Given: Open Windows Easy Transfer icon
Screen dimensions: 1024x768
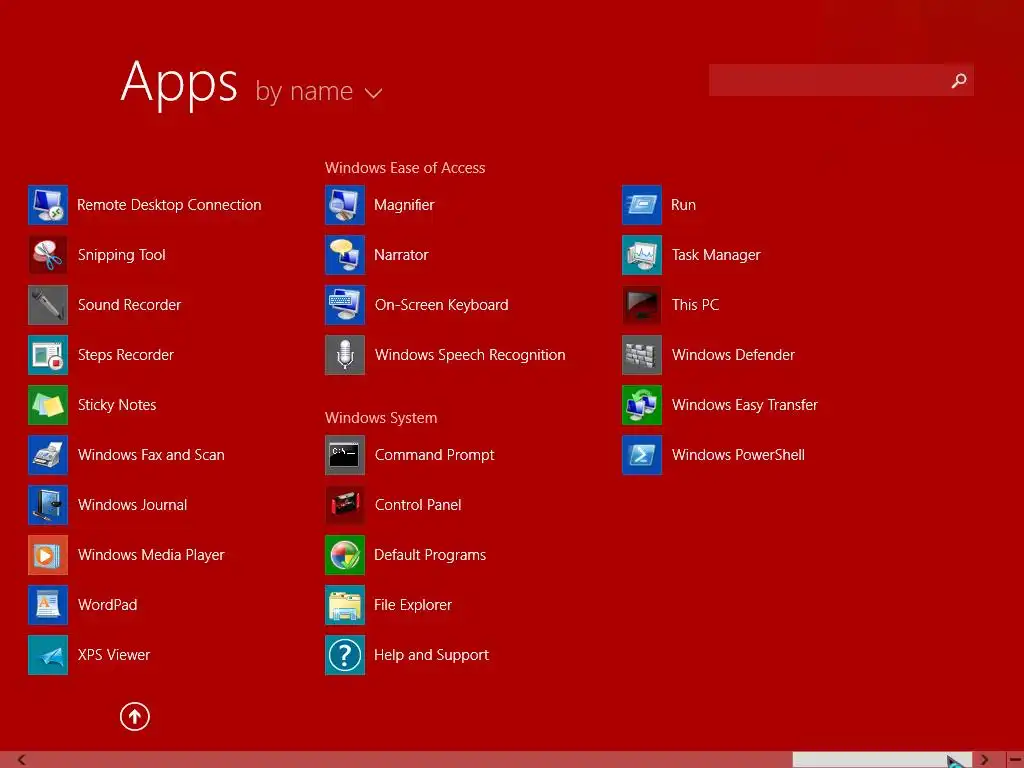Looking at the screenshot, I should [642, 405].
